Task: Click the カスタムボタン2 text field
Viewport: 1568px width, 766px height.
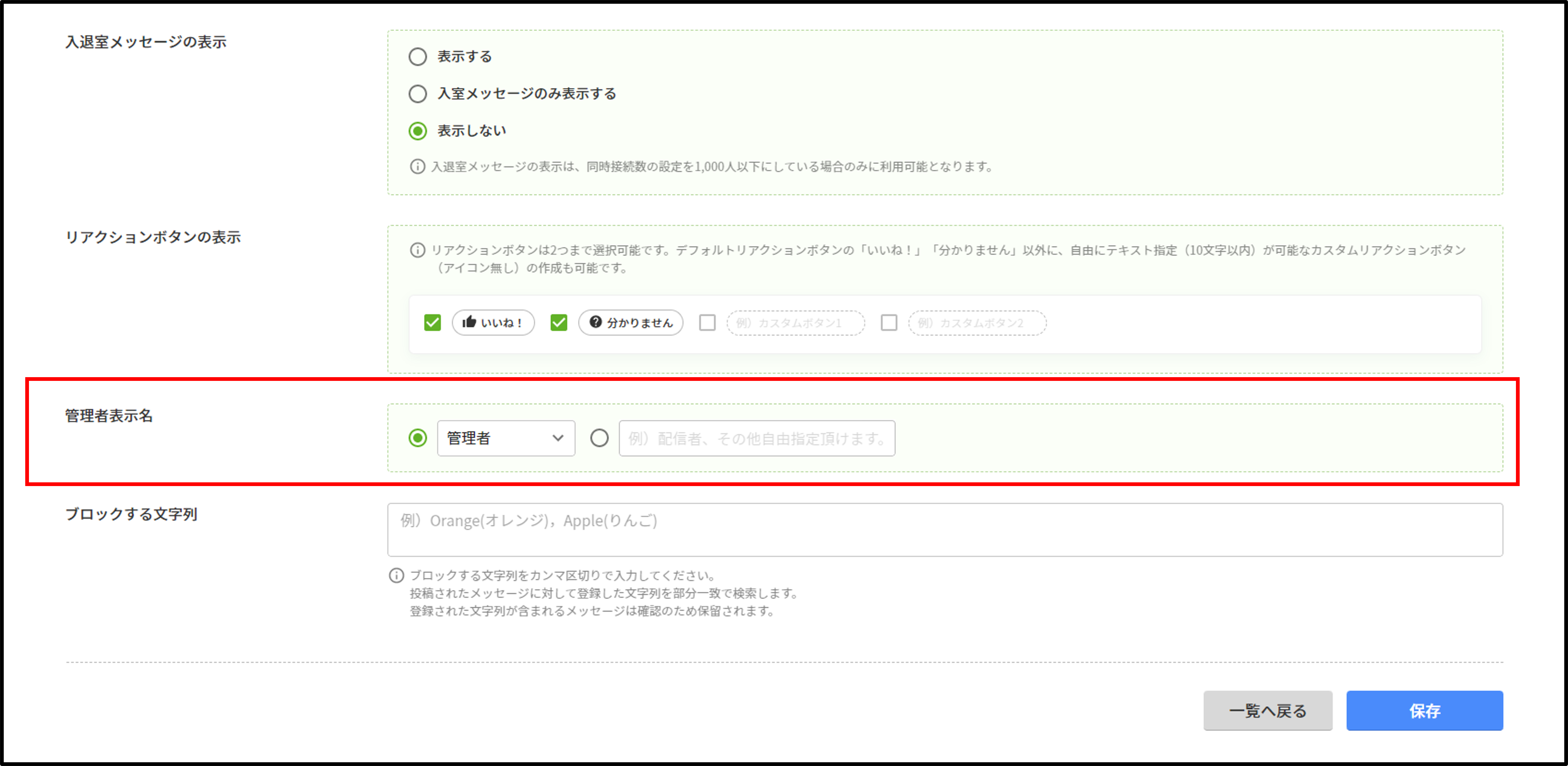Action: click(978, 322)
